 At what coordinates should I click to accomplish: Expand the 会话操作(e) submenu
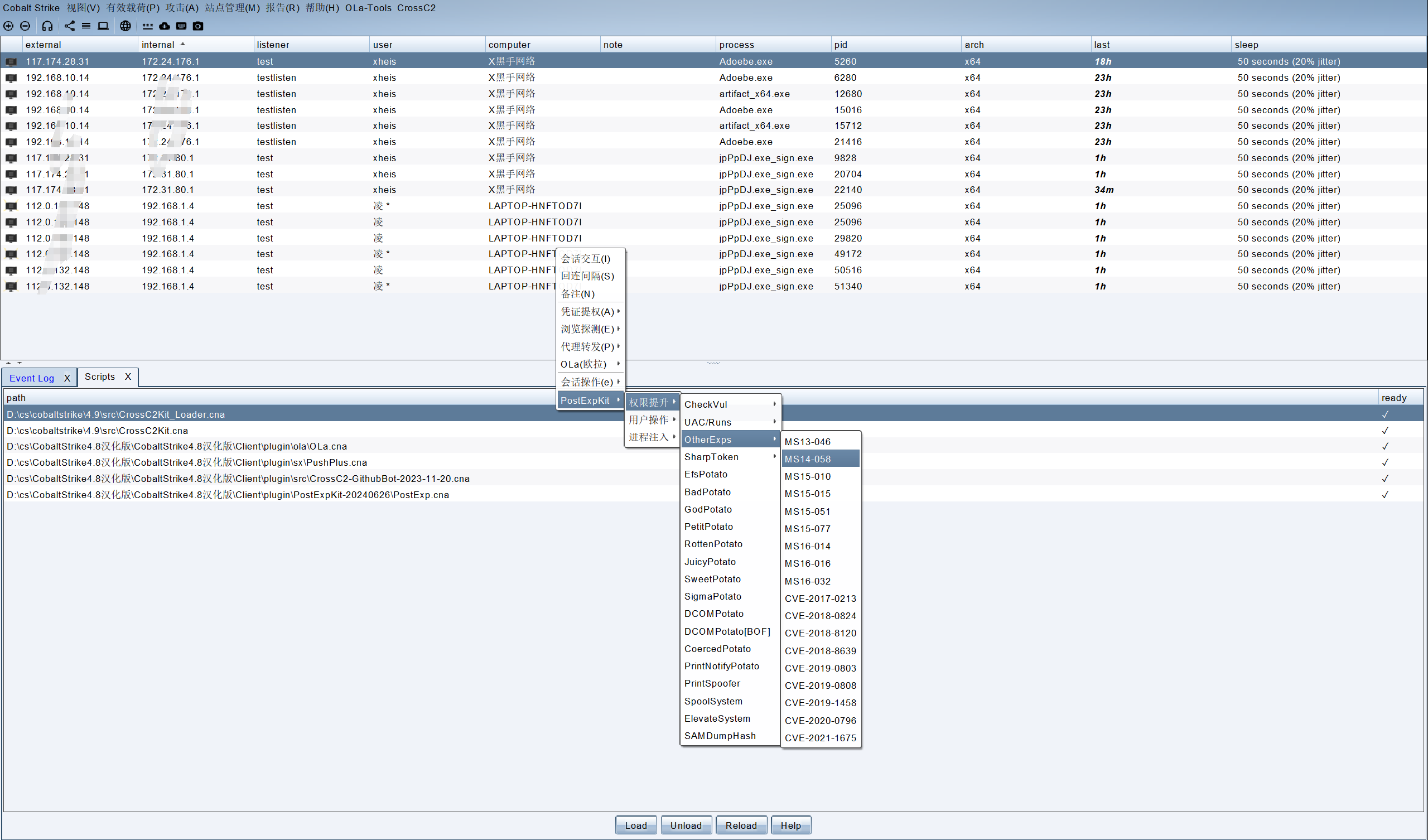[591, 383]
